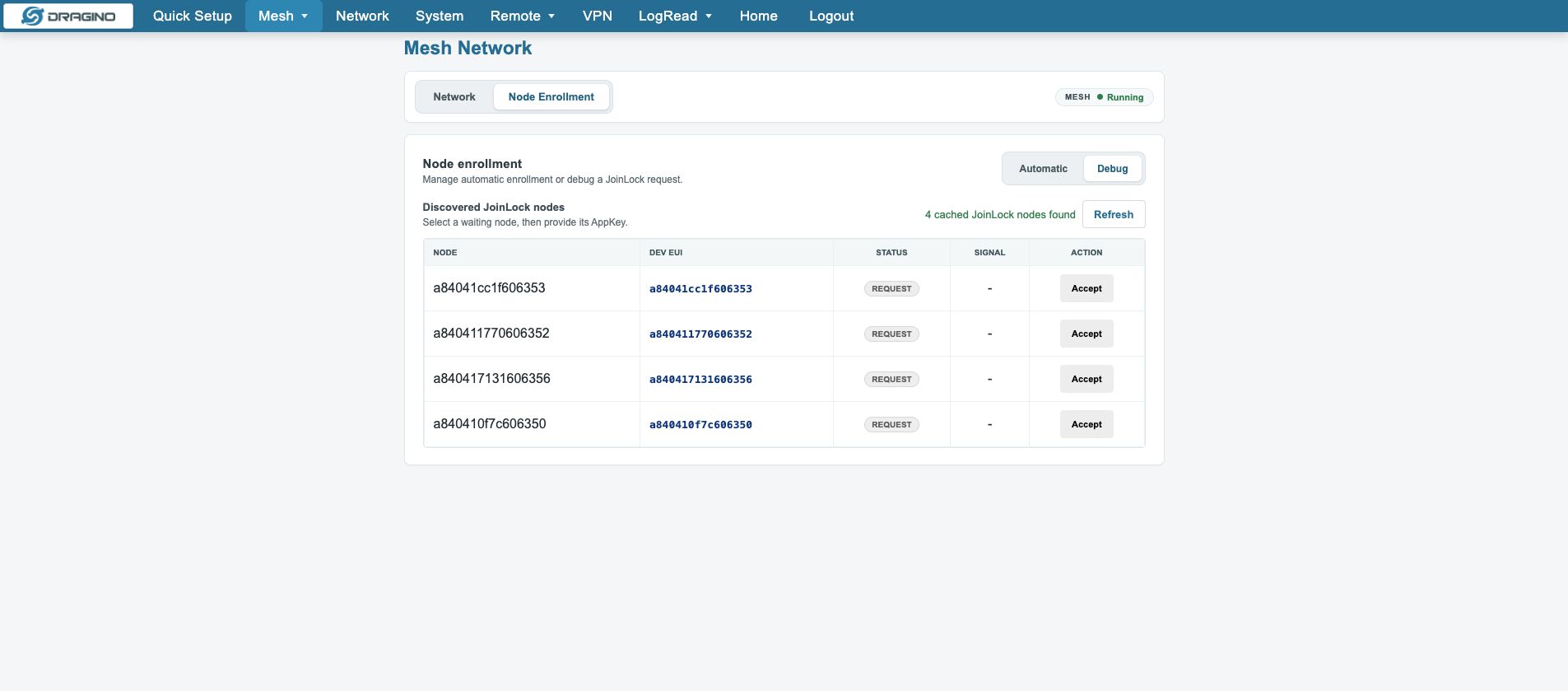The height and width of the screenshot is (691, 1568).
Task: Open the Network nav item
Action: pos(362,16)
